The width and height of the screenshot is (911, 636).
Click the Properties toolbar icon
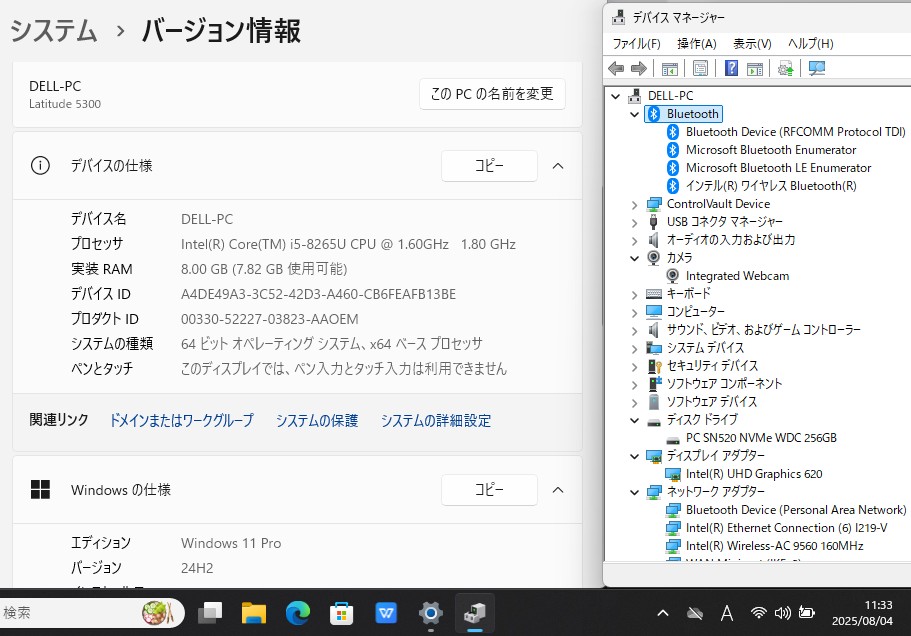tap(700, 69)
